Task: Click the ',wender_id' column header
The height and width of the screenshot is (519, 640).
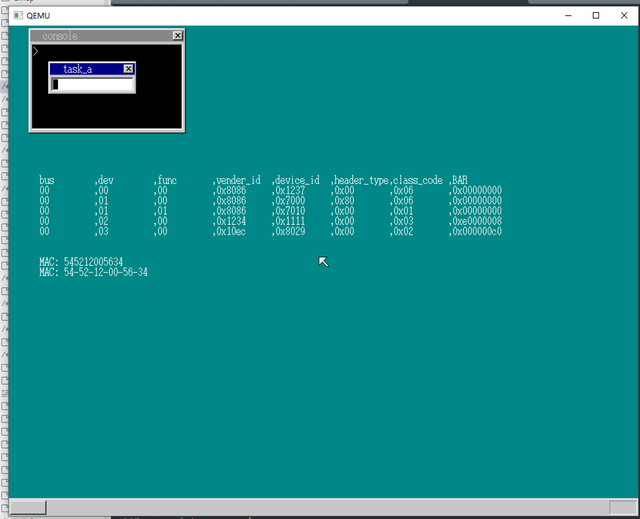Action: pyautogui.click(x=237, y=180)
